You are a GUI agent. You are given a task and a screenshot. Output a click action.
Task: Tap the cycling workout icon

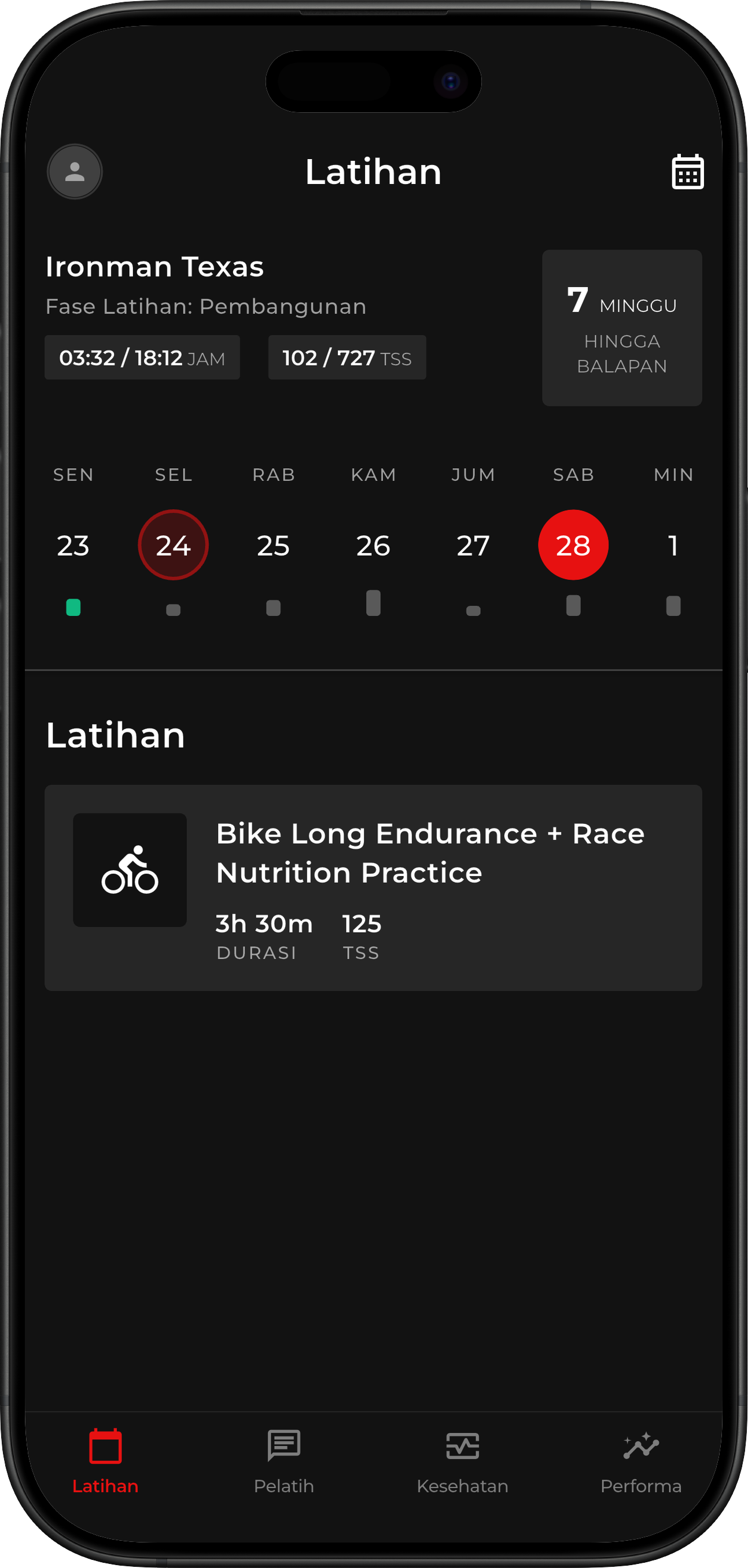click(x=130, y=870)
